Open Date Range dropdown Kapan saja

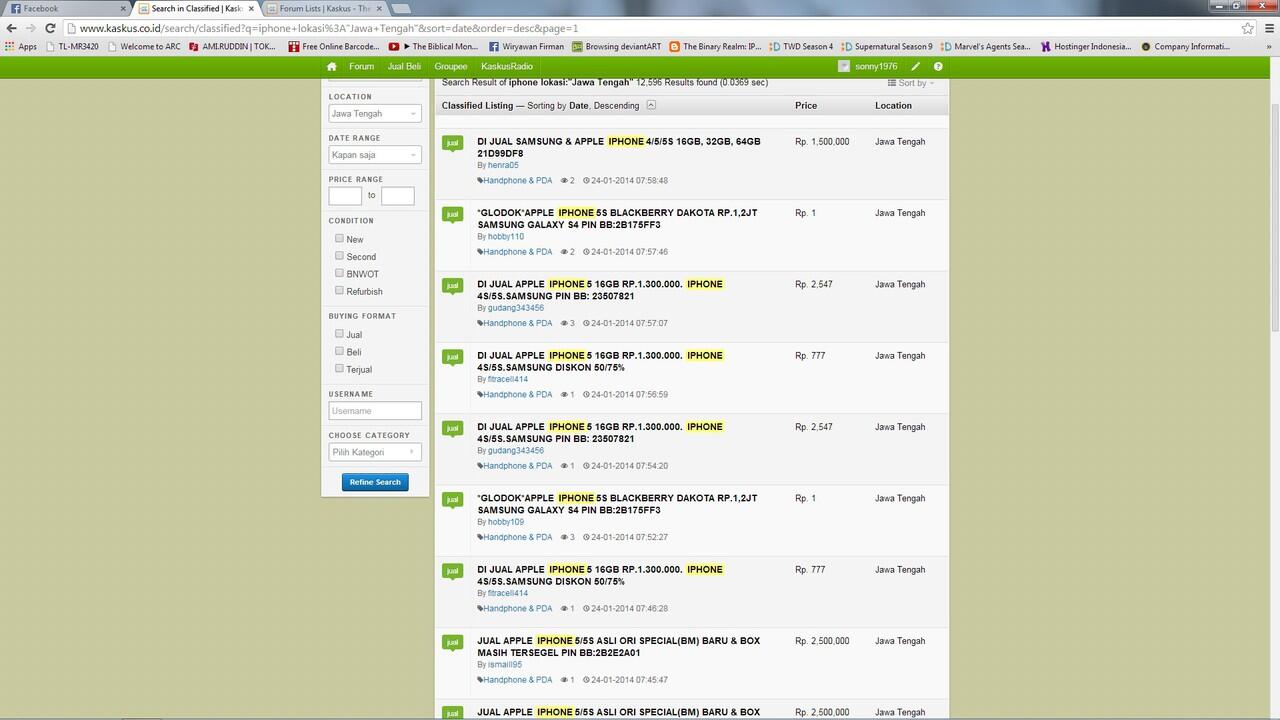[375, 154]
